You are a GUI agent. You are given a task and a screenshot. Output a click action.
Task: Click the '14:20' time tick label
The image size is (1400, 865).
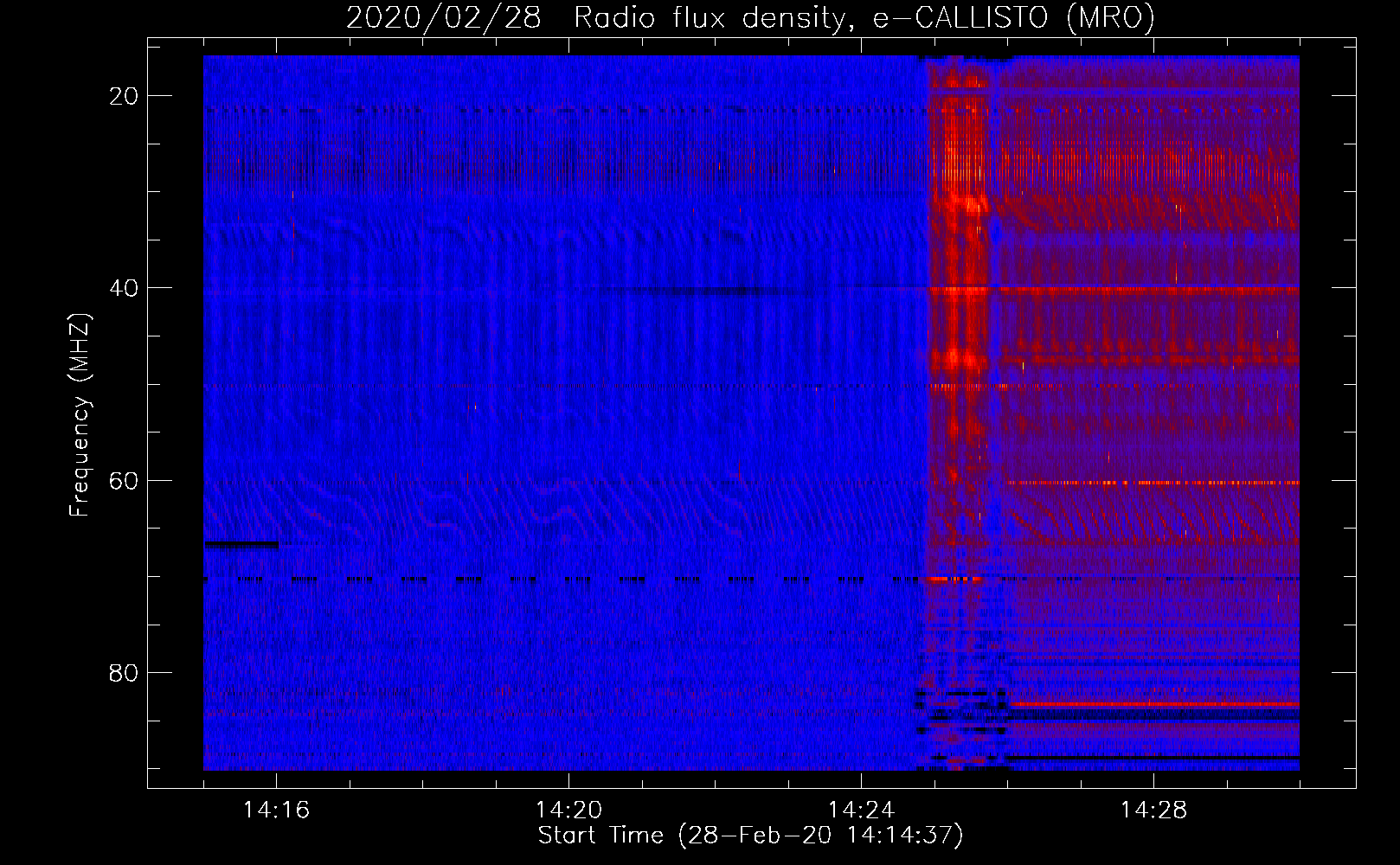click(568, 811)
